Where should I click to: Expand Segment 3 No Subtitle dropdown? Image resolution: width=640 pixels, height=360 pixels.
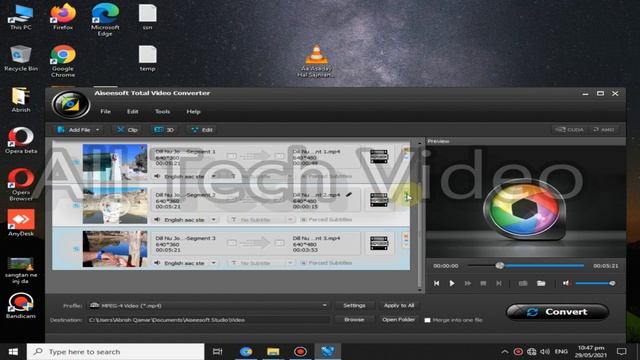click(x=290, y=263)
